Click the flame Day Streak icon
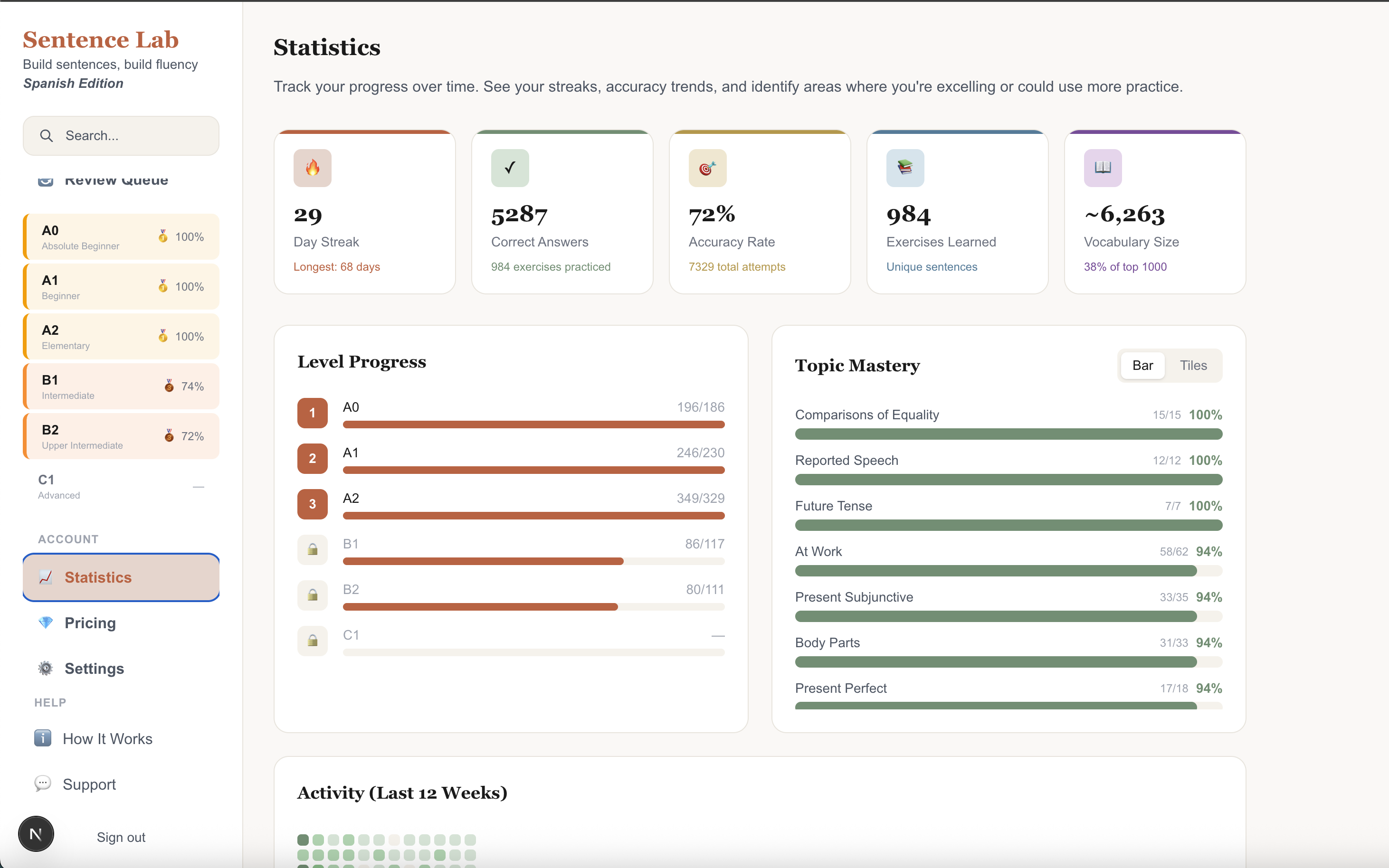Image resolution: width=1389 pixels, height=868 pixels. pos(313,168)
